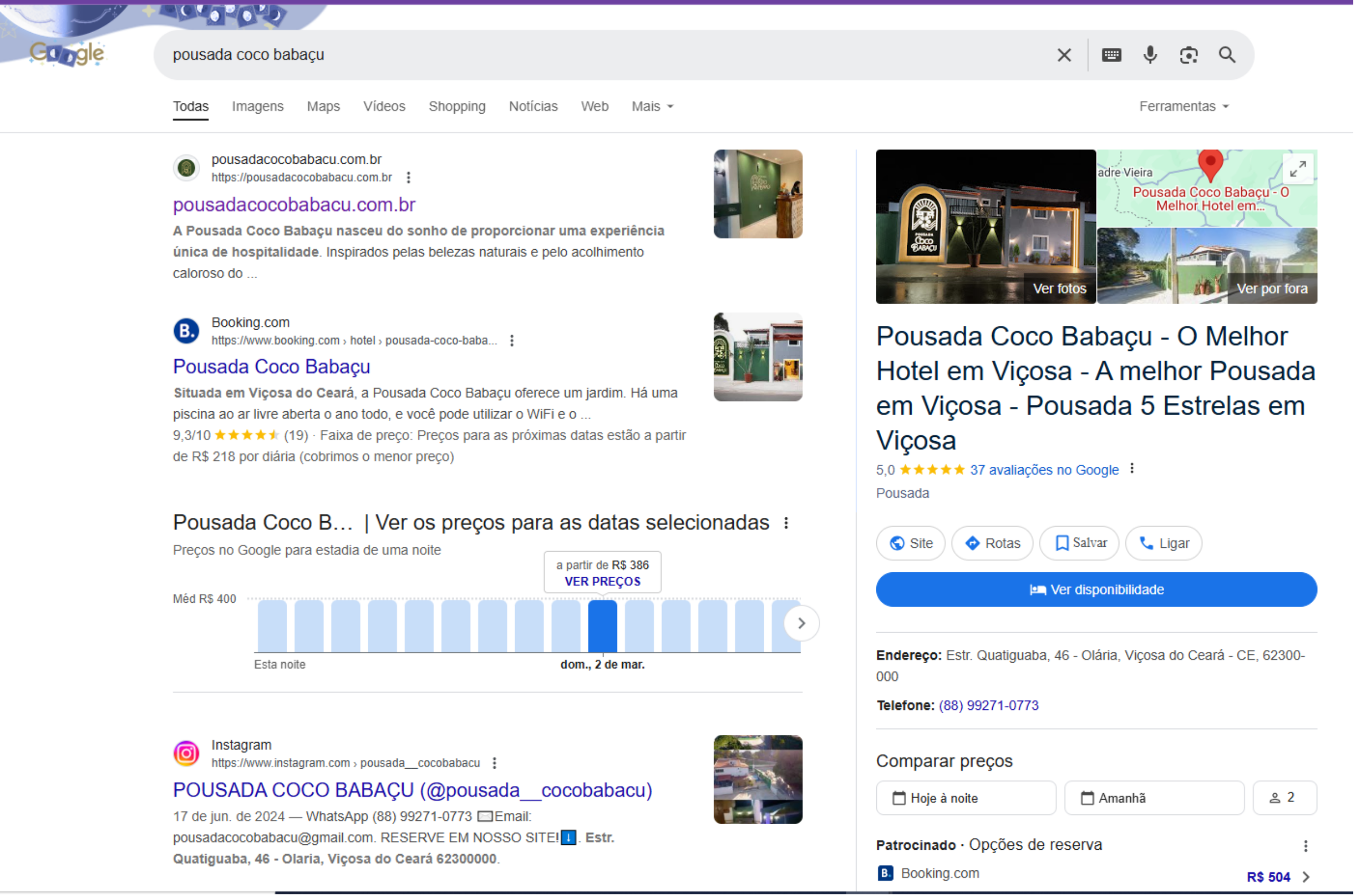1355x896 pixels.
Task: Switch to the Imagens tab
Action: (257, 106)
